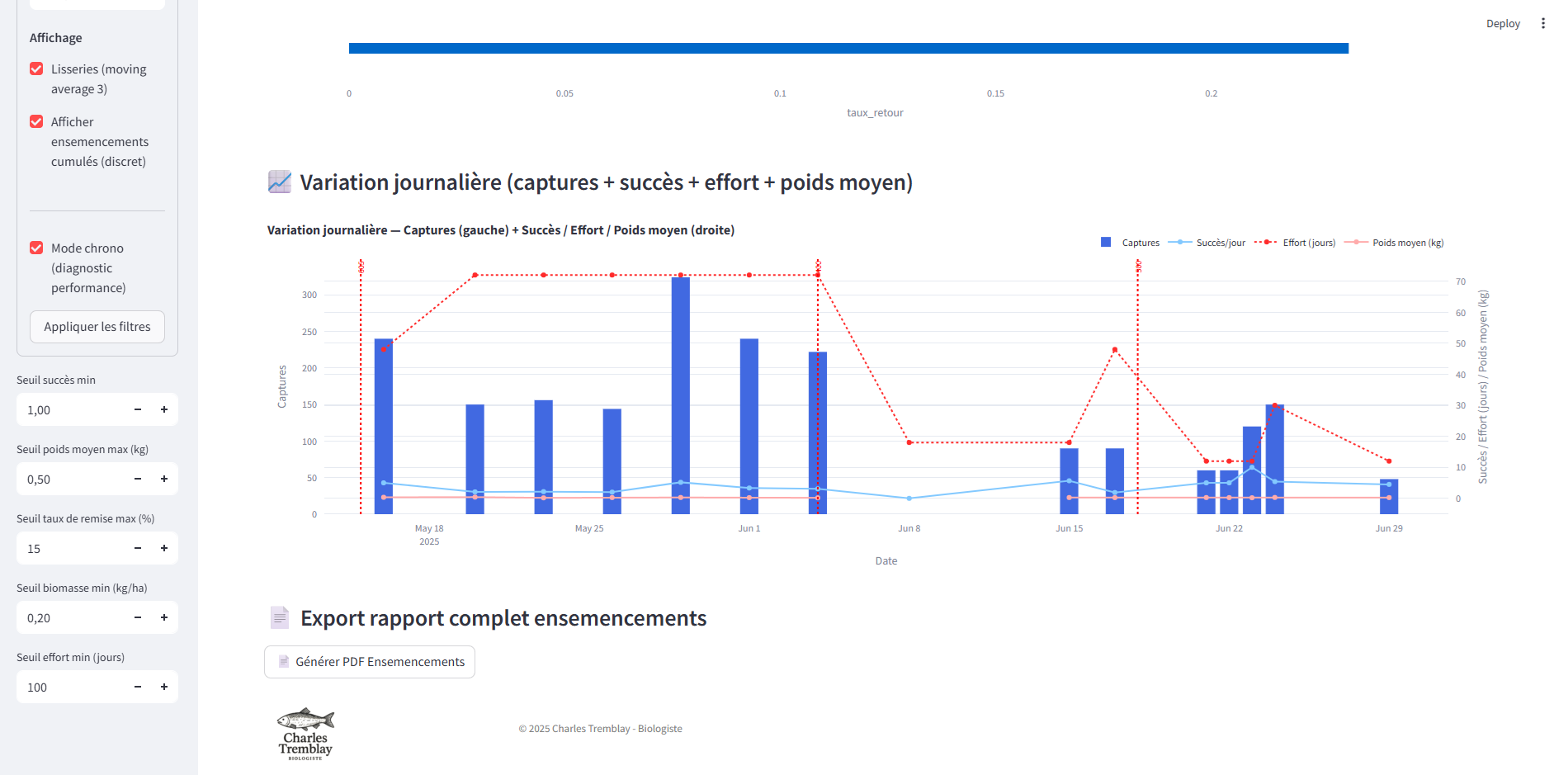The image size is (1568, 775).
Task: Focus the Seuil effort min field
Action: [x=70, y=688]
